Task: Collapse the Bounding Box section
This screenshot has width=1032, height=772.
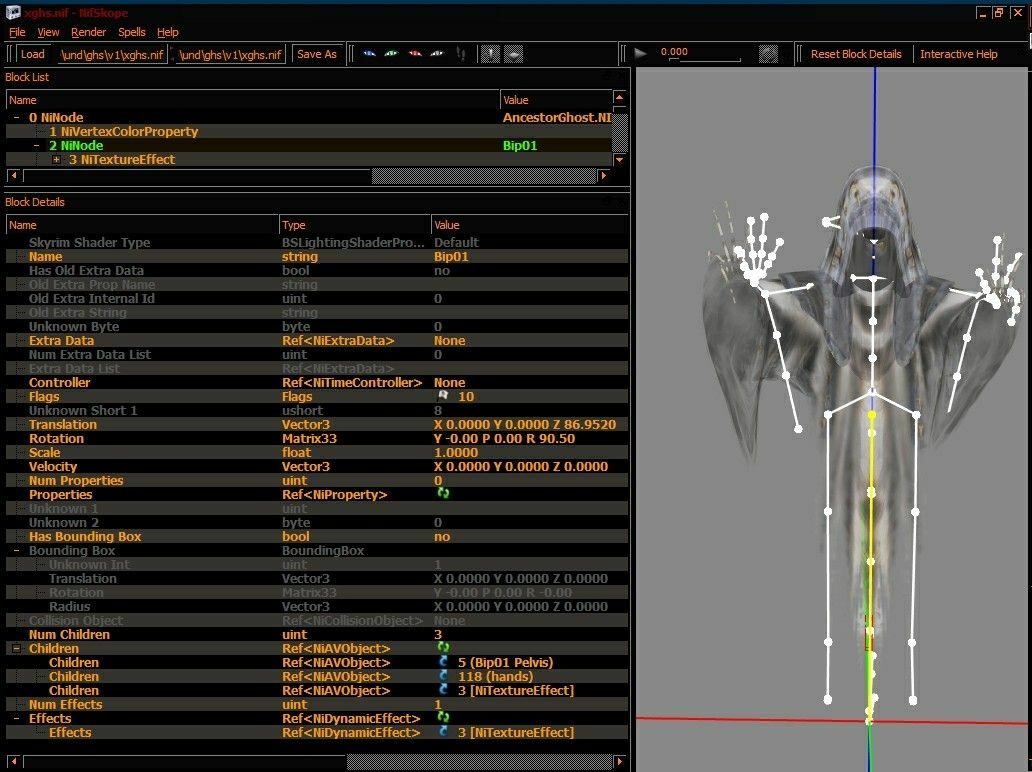Action: [x=16, y=550]
